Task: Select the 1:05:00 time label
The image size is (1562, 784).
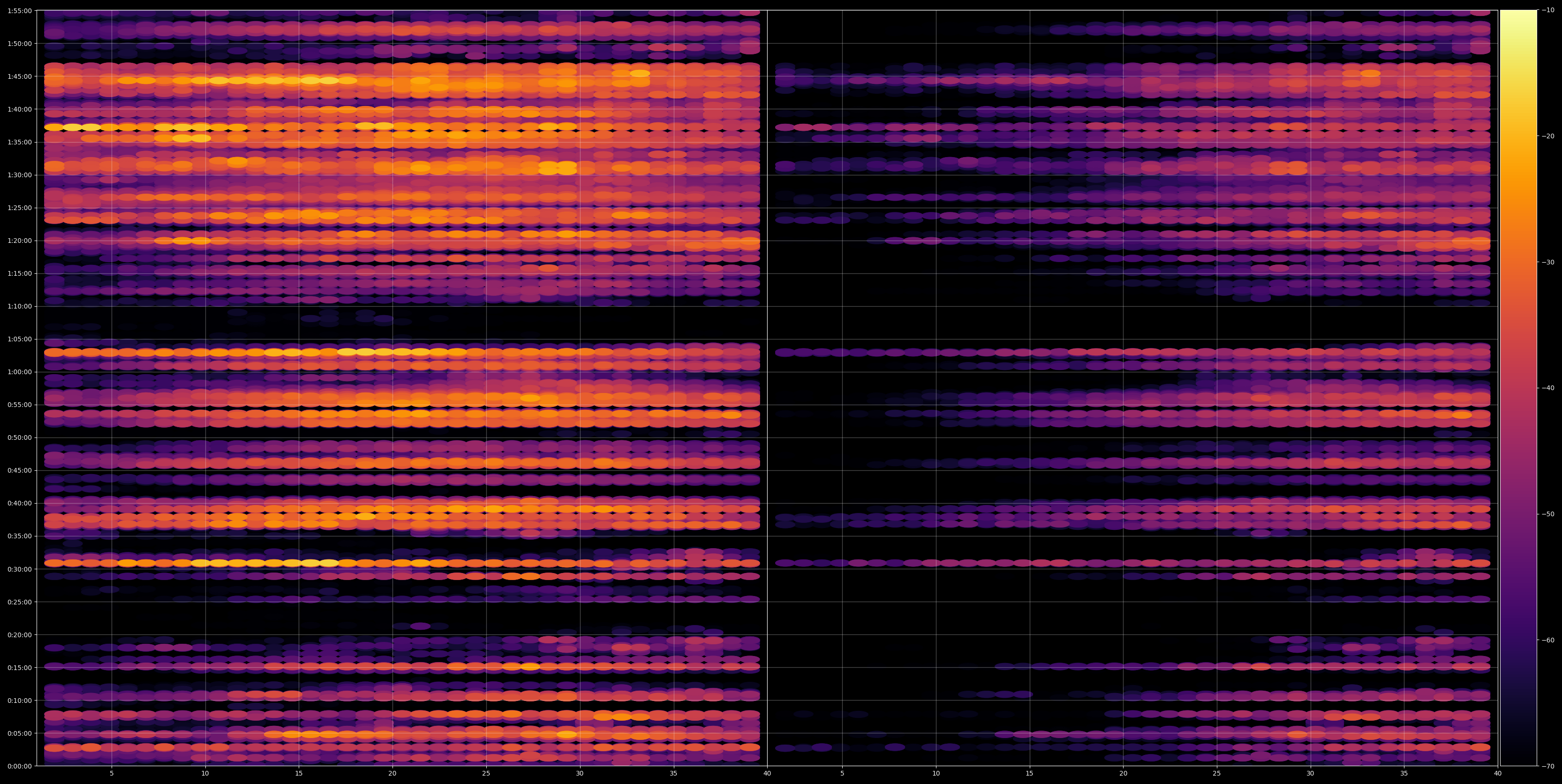Action: 20,339
